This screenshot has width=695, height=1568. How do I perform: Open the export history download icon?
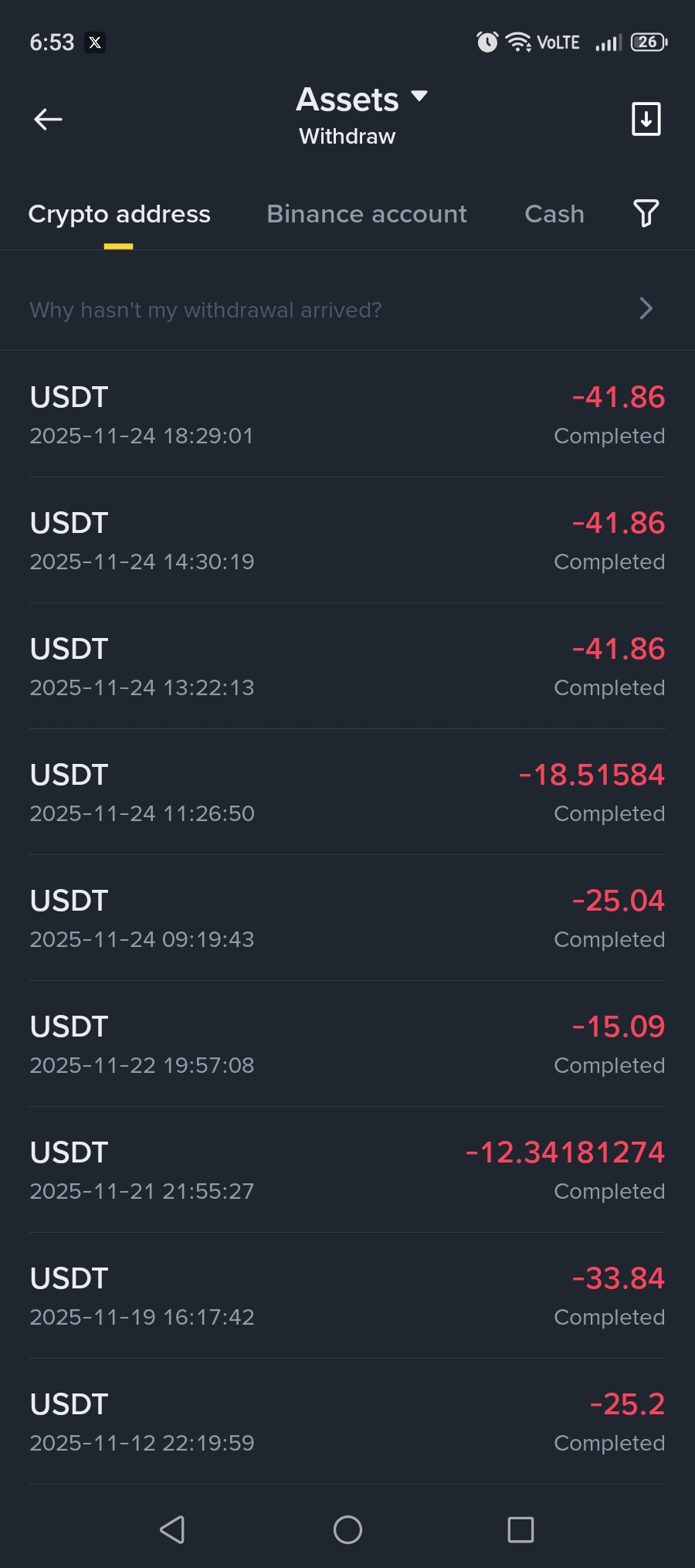point(646,119)
